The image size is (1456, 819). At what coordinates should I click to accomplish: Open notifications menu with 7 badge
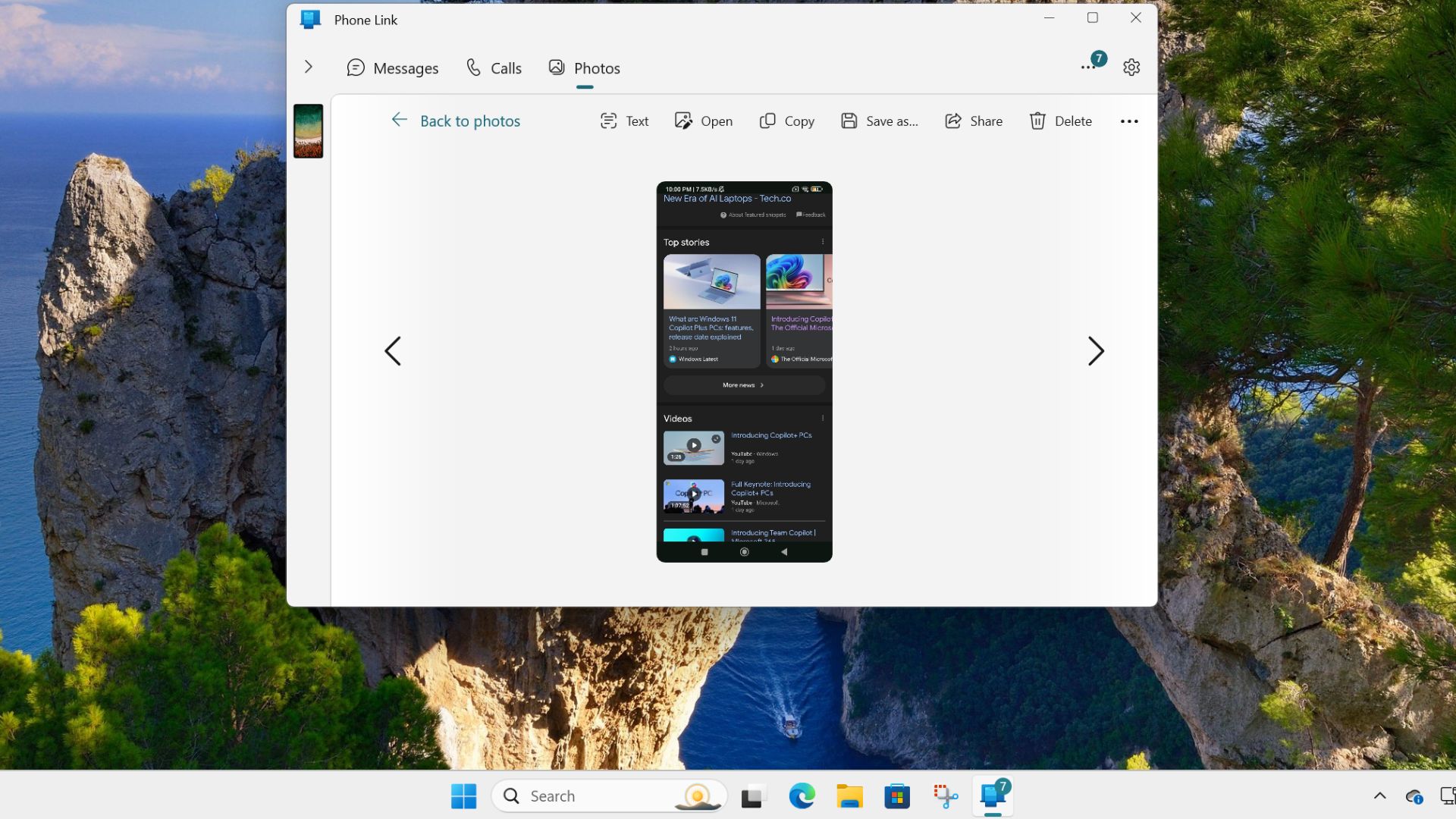pos(1092,64)
